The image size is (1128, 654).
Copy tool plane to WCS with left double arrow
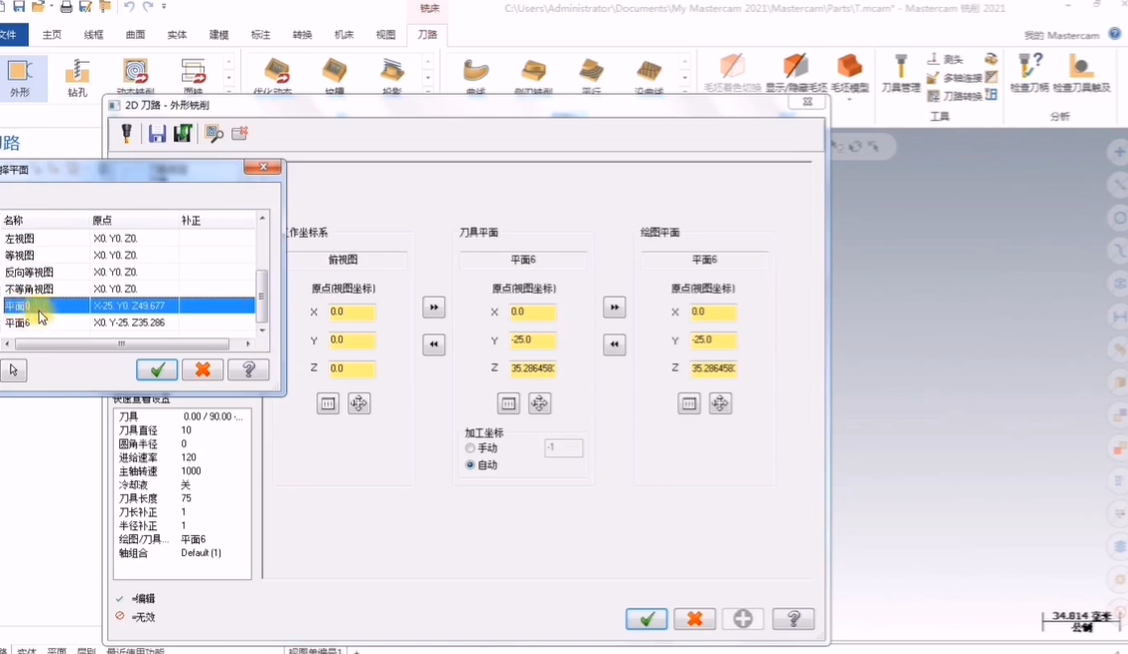[434, 344]
